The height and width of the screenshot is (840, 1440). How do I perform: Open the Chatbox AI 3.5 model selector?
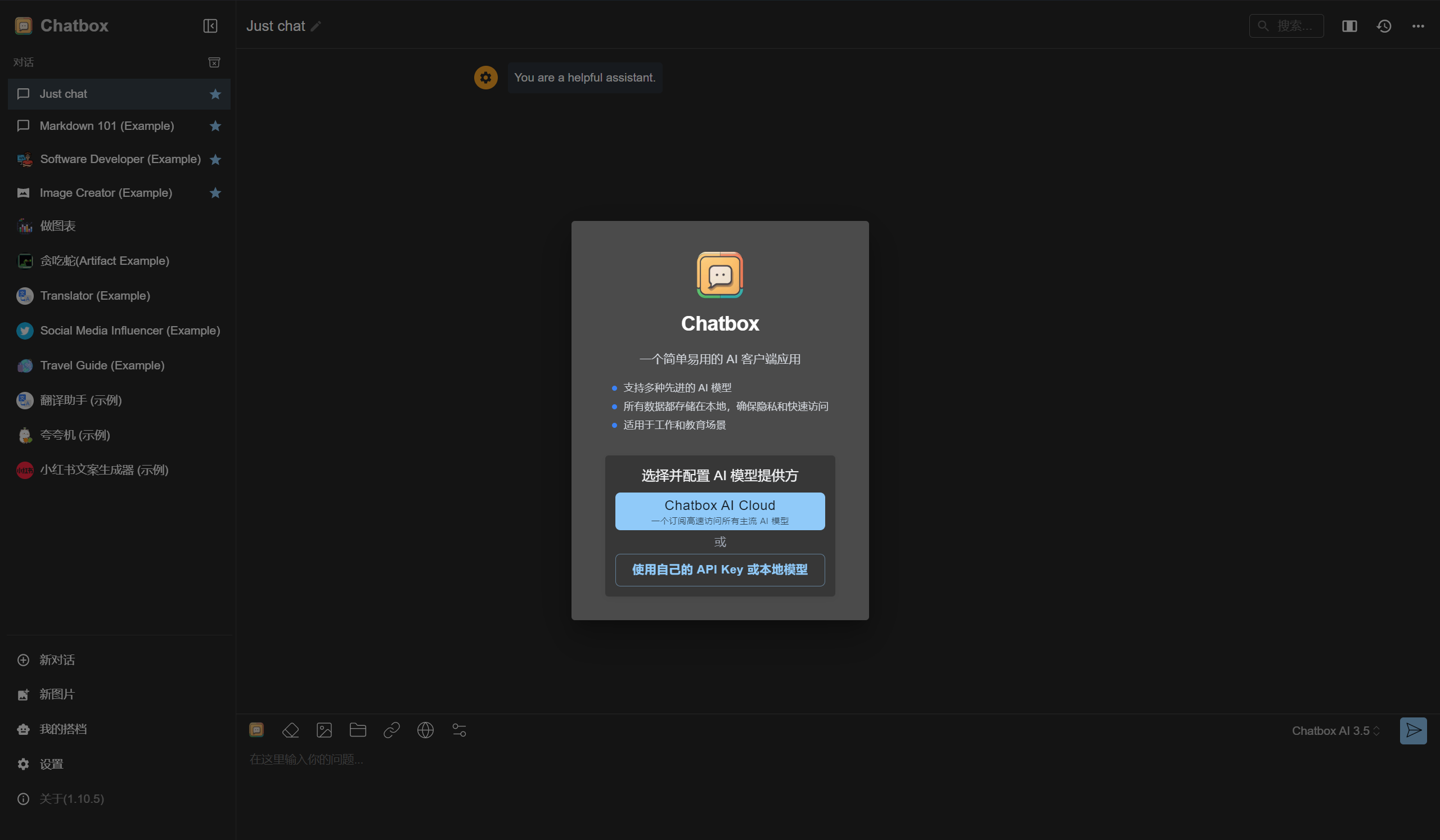click(1335, 731)
